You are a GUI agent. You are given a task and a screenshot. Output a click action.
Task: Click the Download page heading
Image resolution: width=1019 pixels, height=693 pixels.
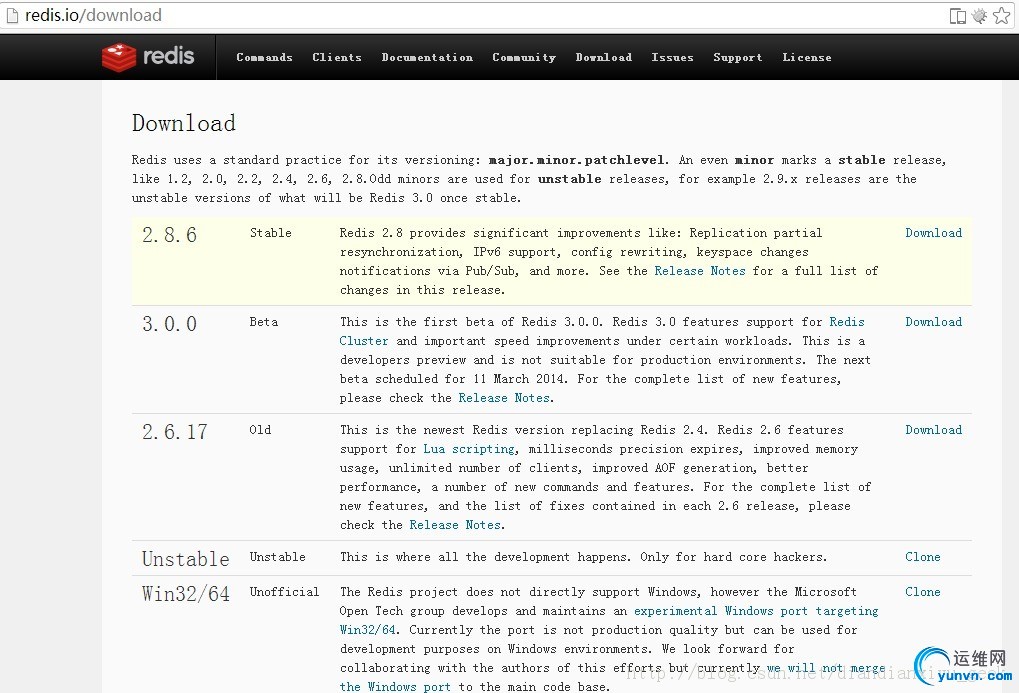tap(184, 123)
